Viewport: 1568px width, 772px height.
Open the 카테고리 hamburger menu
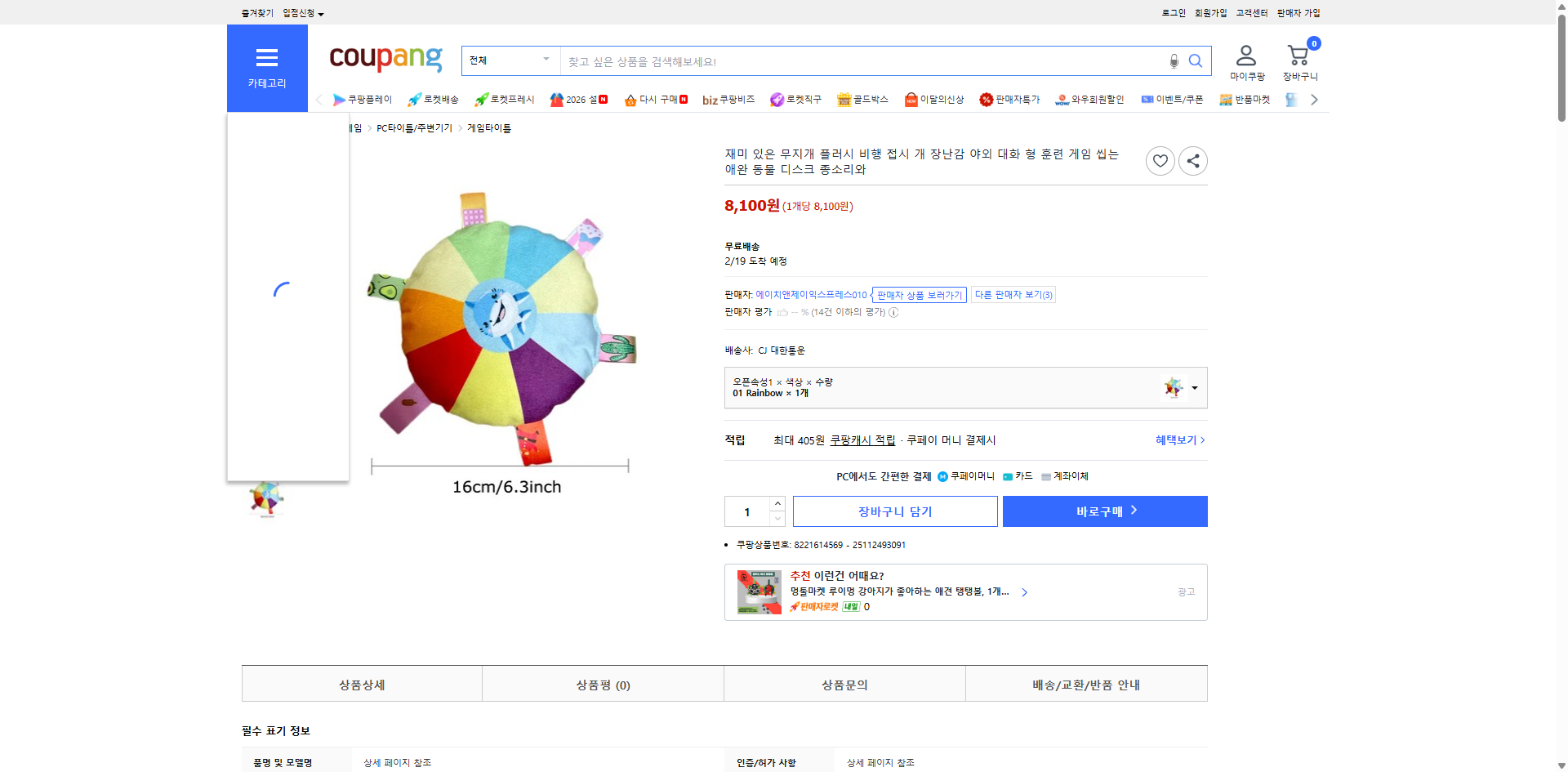pos(267,58)
